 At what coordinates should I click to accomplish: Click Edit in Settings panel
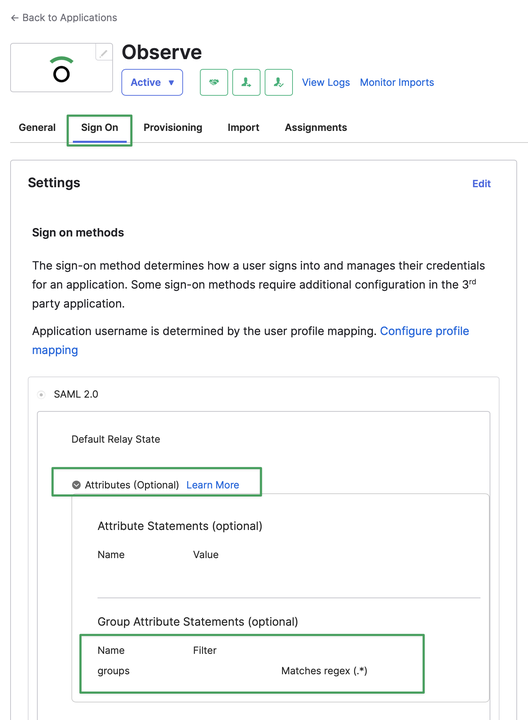(481, 184)
